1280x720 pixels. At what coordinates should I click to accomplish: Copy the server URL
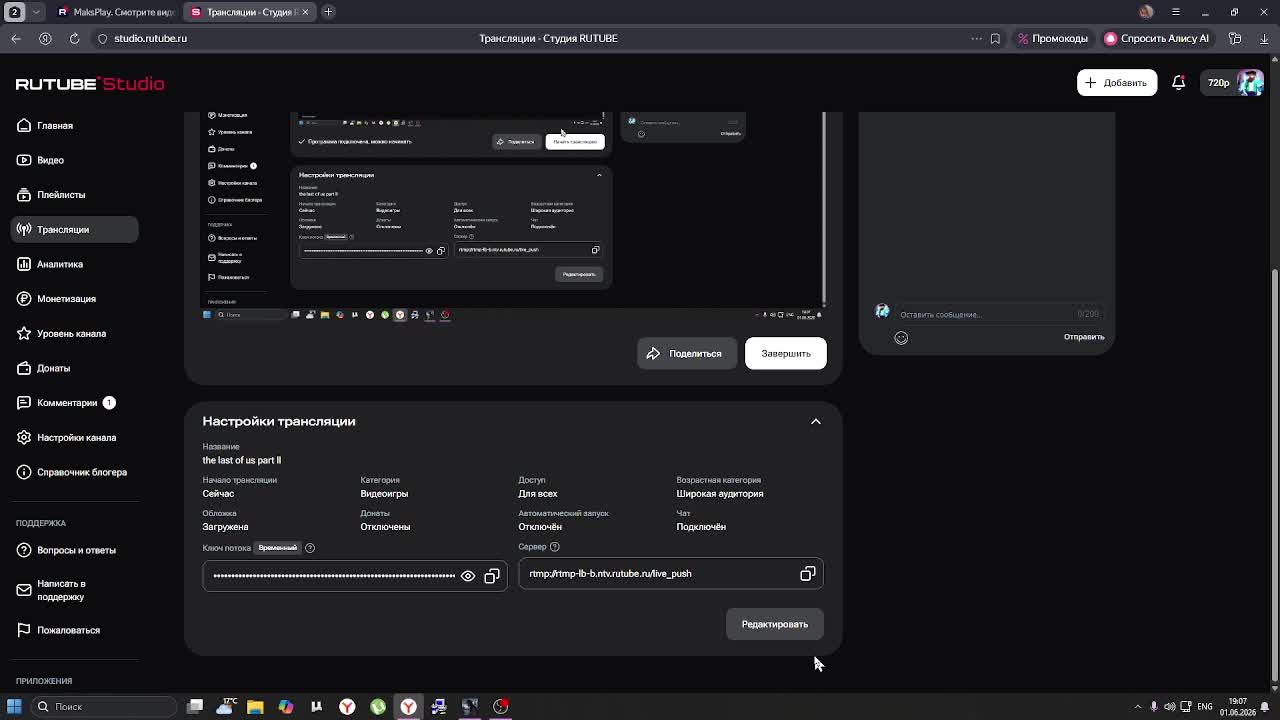808,574
